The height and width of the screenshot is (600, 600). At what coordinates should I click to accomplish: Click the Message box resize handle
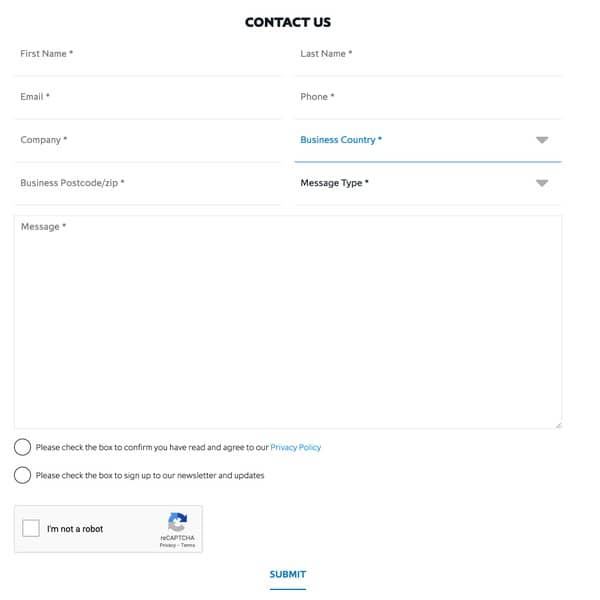point(557,425)
